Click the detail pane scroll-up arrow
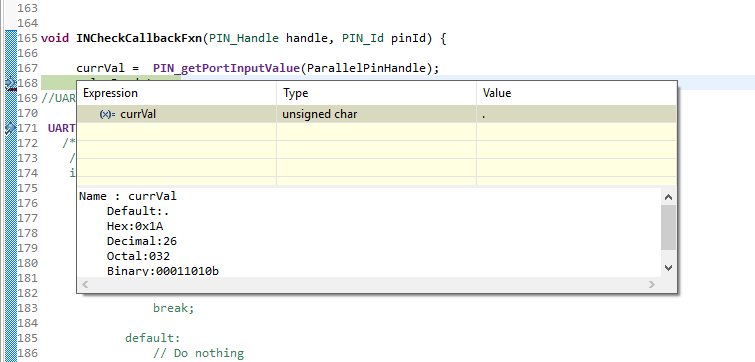This screenshot has width=755, height=362. click(668, 196)
